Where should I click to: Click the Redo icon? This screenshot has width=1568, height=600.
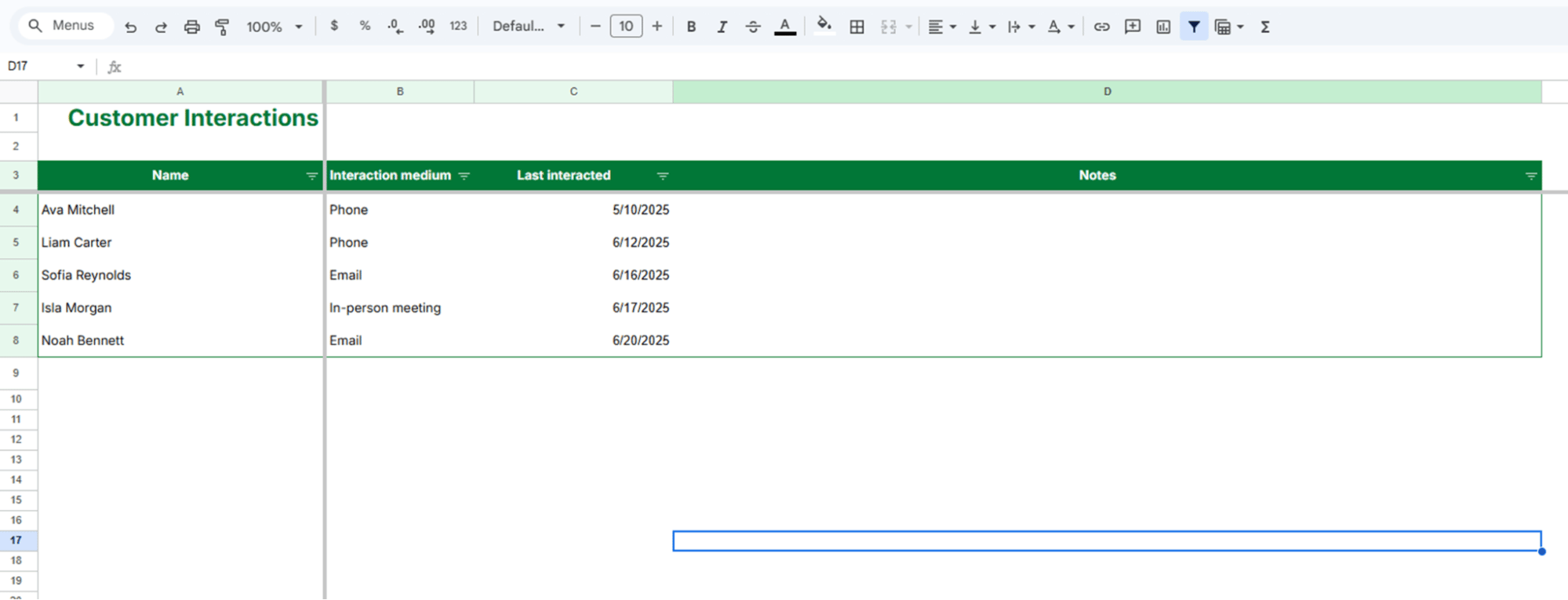tap(161, 27)
